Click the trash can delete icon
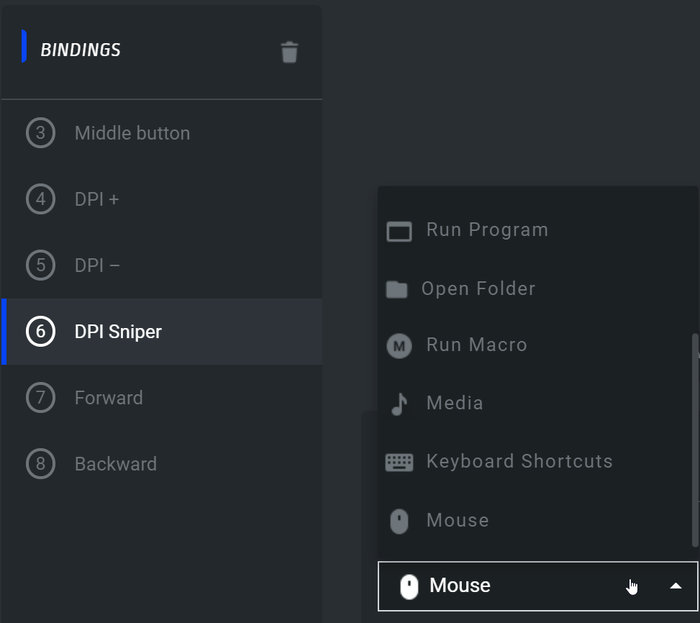This screenshot has height=623, width=700. pos(289,52)
